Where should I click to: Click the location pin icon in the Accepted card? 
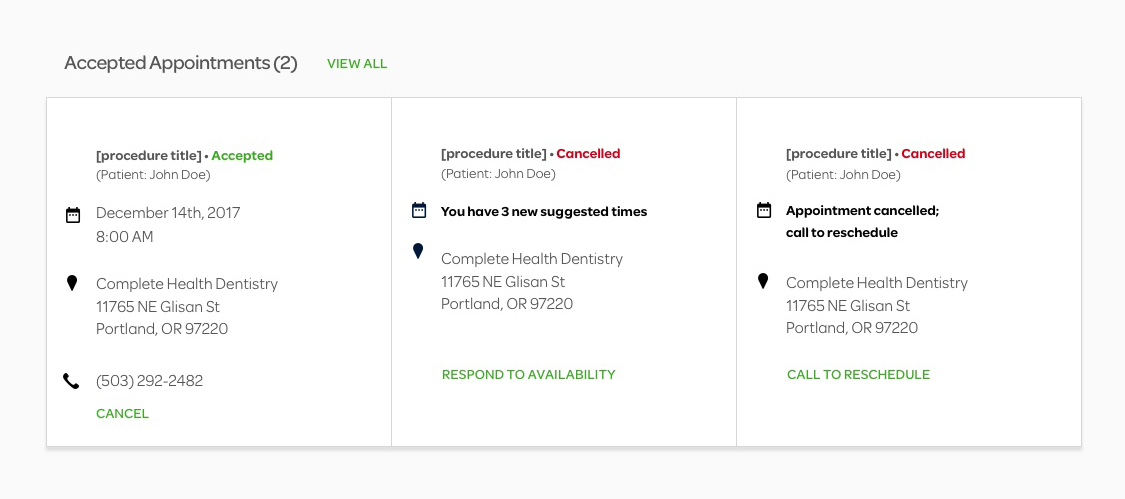72,283
